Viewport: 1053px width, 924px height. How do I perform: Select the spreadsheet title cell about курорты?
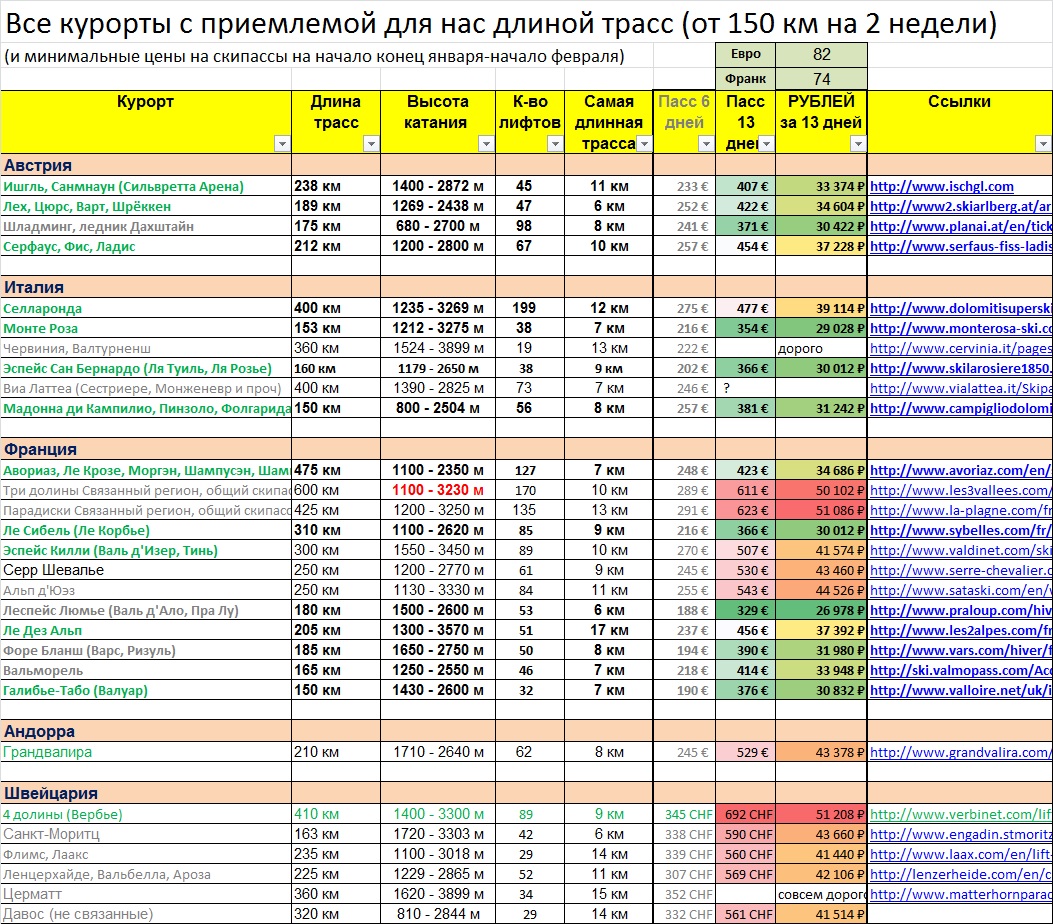pos(501,24)
